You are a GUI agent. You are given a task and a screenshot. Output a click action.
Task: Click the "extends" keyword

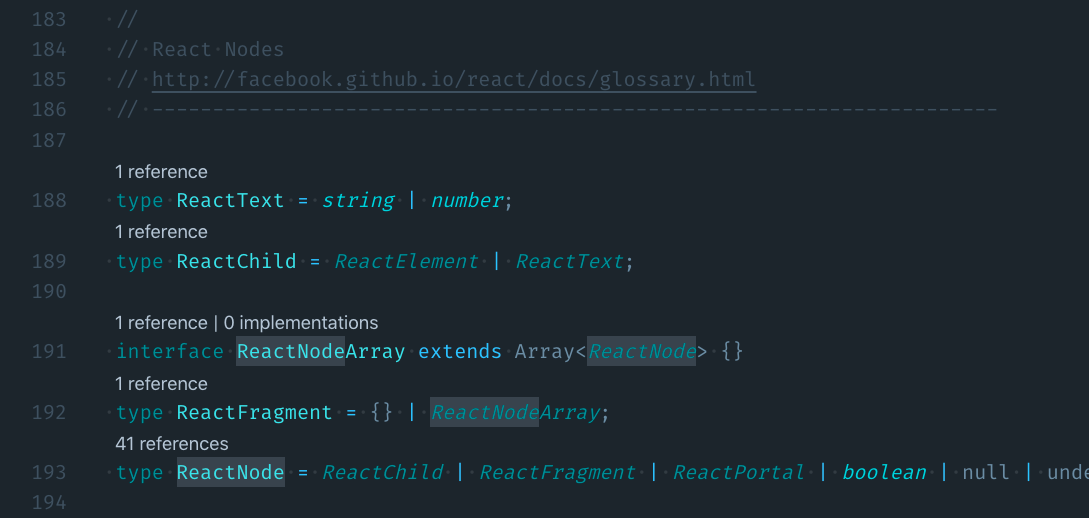460,351
